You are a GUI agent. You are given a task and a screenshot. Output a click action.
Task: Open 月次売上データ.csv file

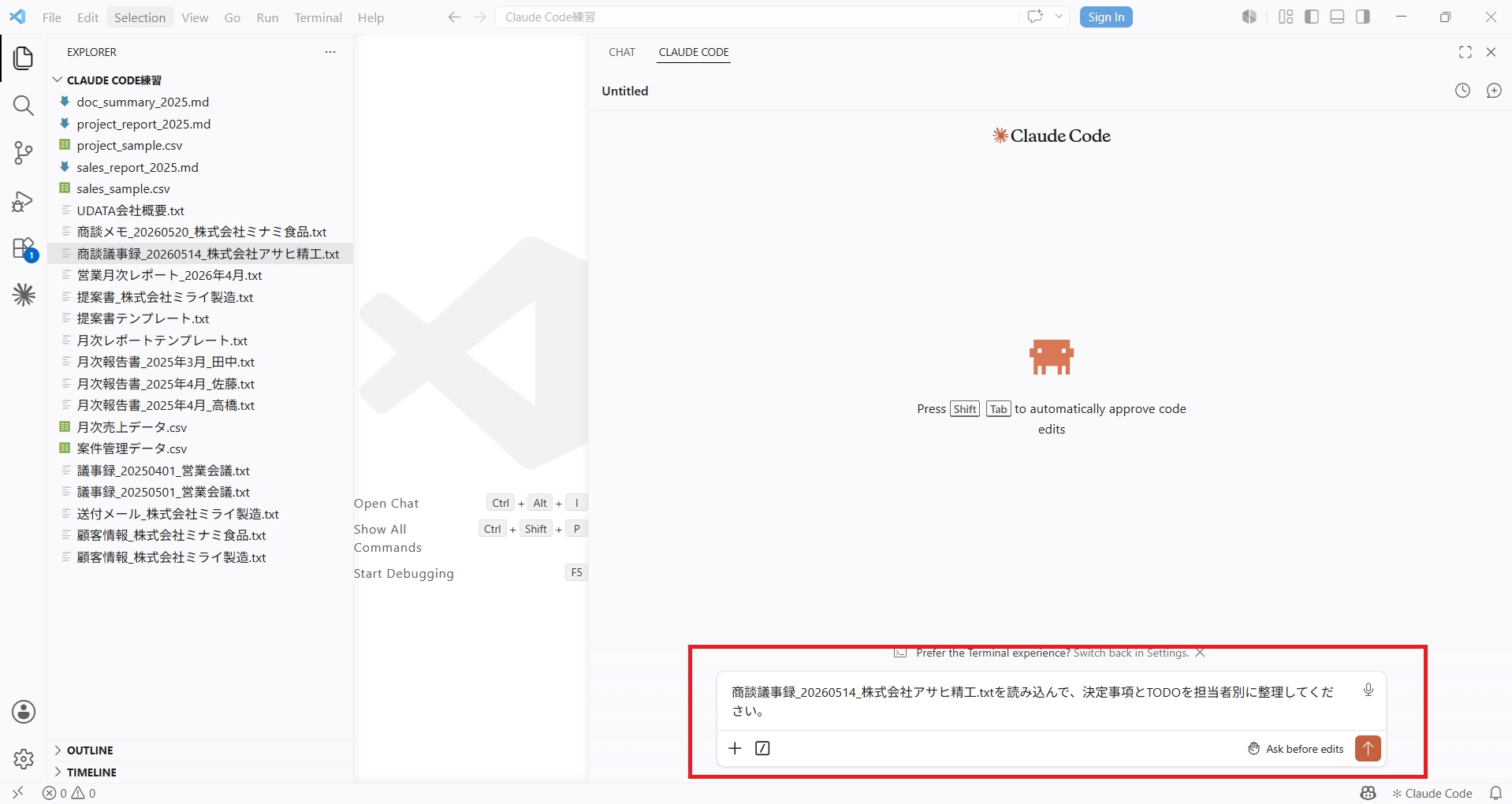pos(132,427)
